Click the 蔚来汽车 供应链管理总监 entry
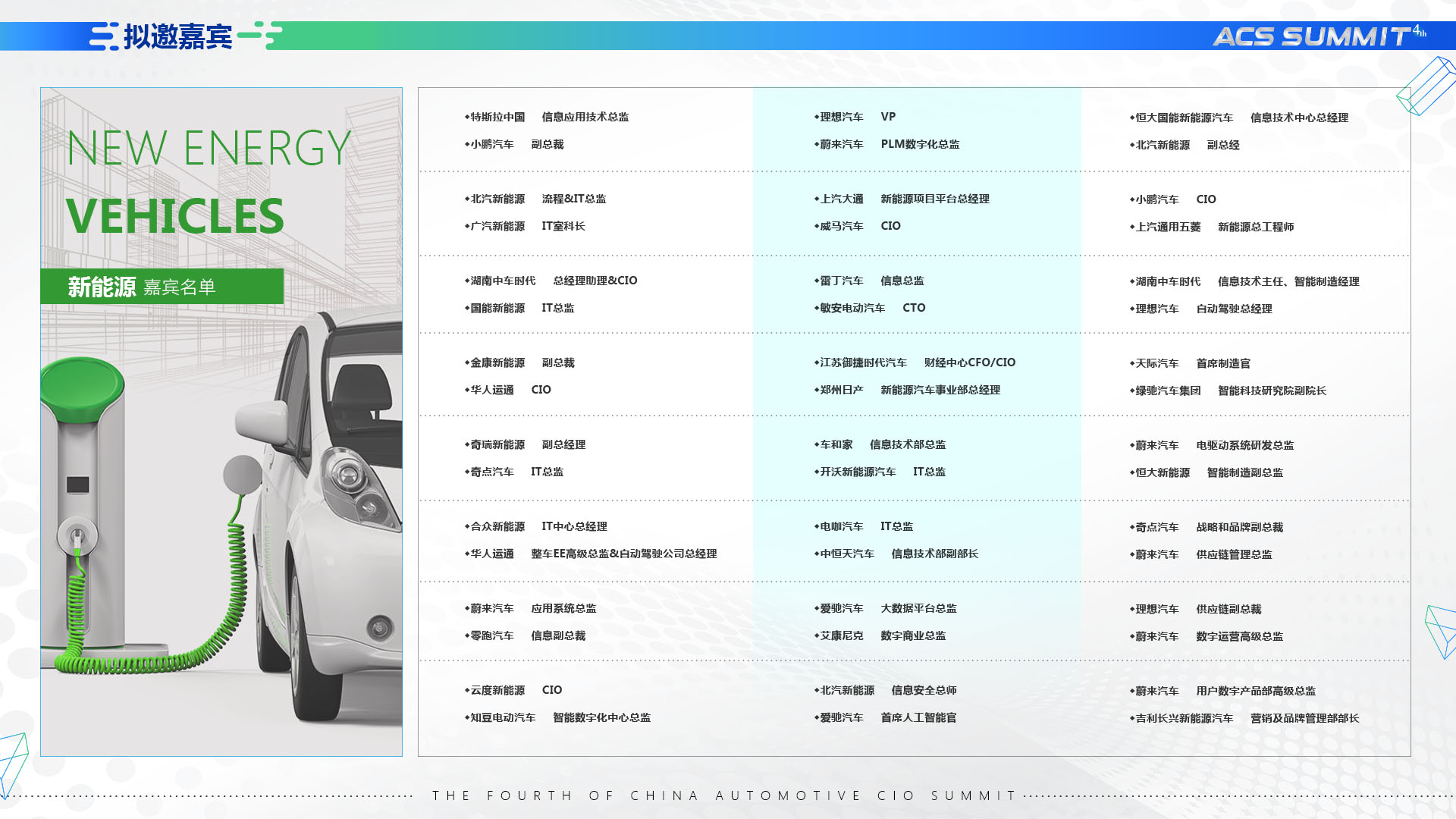The image size is (1456, 819). coord(1200,554)
